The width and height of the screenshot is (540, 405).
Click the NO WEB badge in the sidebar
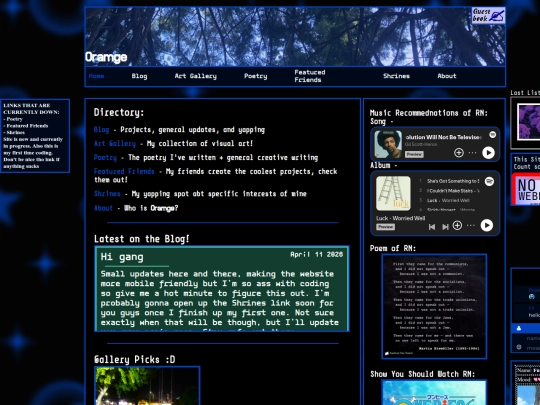(527, 189)
